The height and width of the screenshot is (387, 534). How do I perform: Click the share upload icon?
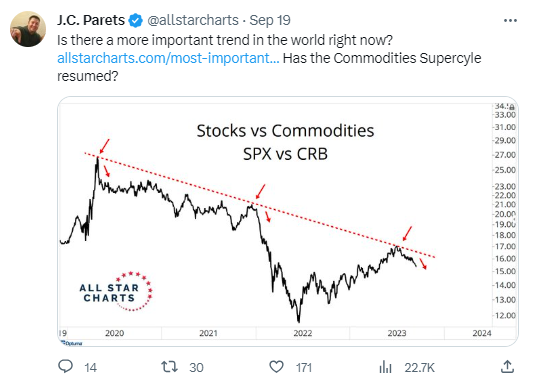pos(507,367)
